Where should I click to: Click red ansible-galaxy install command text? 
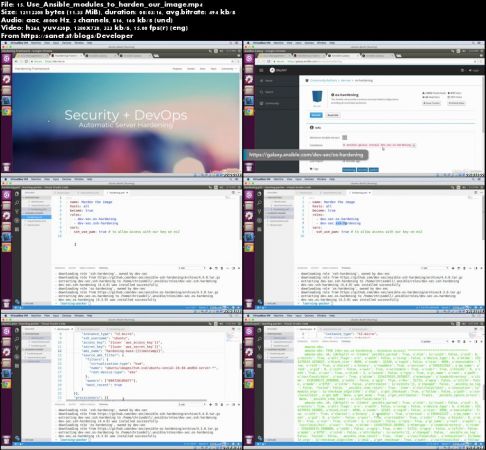click(x=378, y=145)
